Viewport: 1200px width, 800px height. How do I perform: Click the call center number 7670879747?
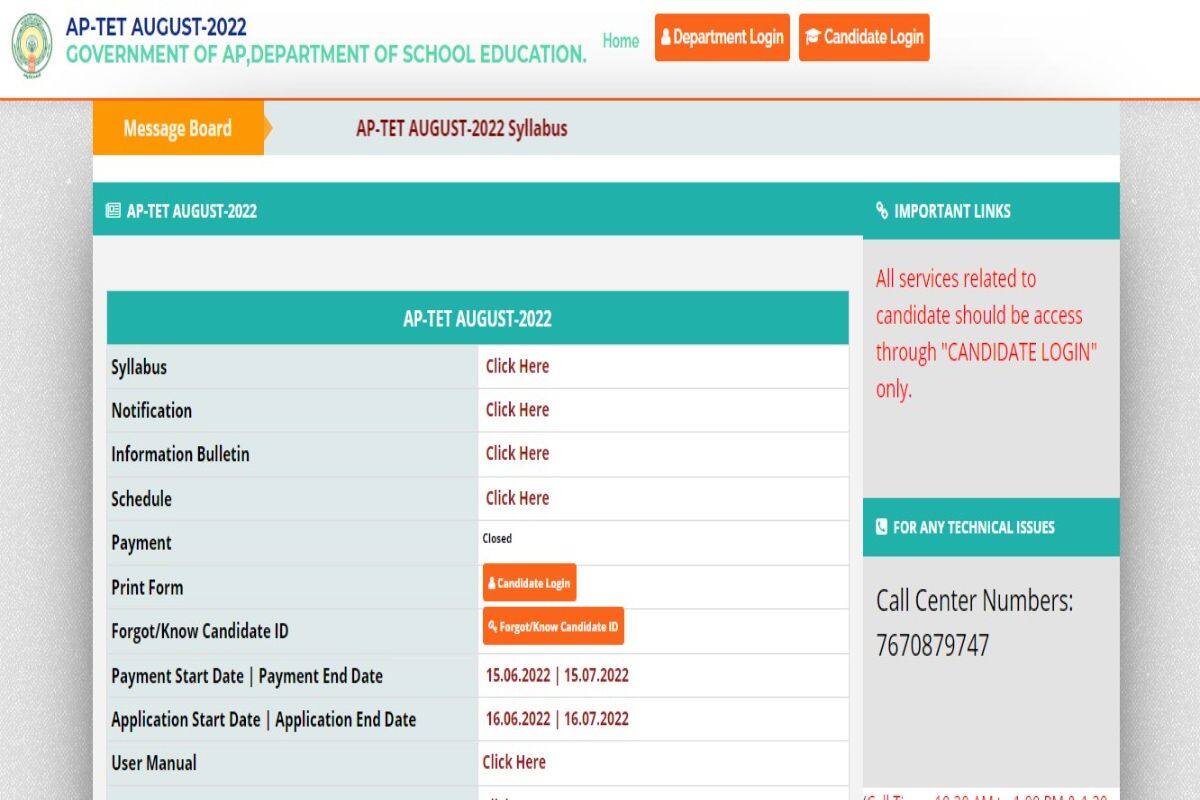tap(933, 646)
